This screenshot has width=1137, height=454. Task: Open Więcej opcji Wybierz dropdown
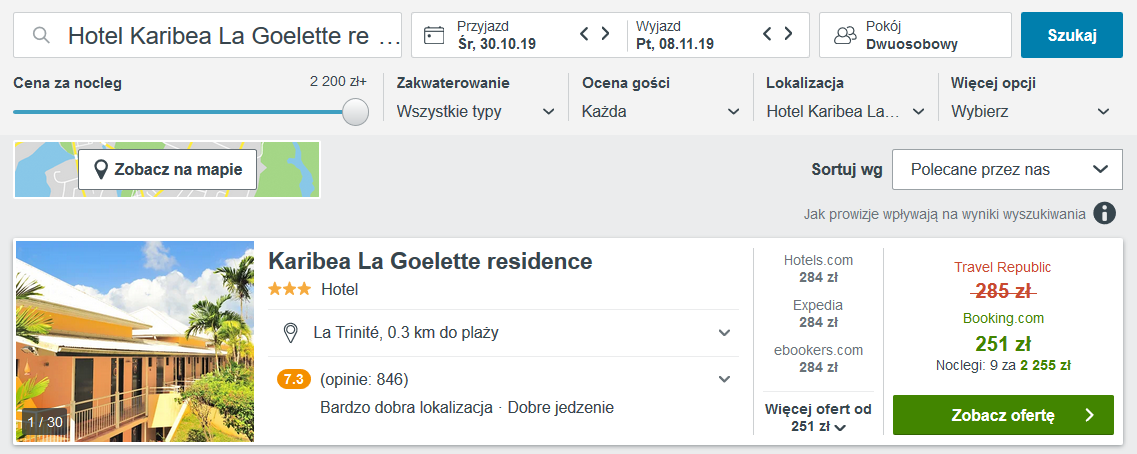(x=1030, y=112)
